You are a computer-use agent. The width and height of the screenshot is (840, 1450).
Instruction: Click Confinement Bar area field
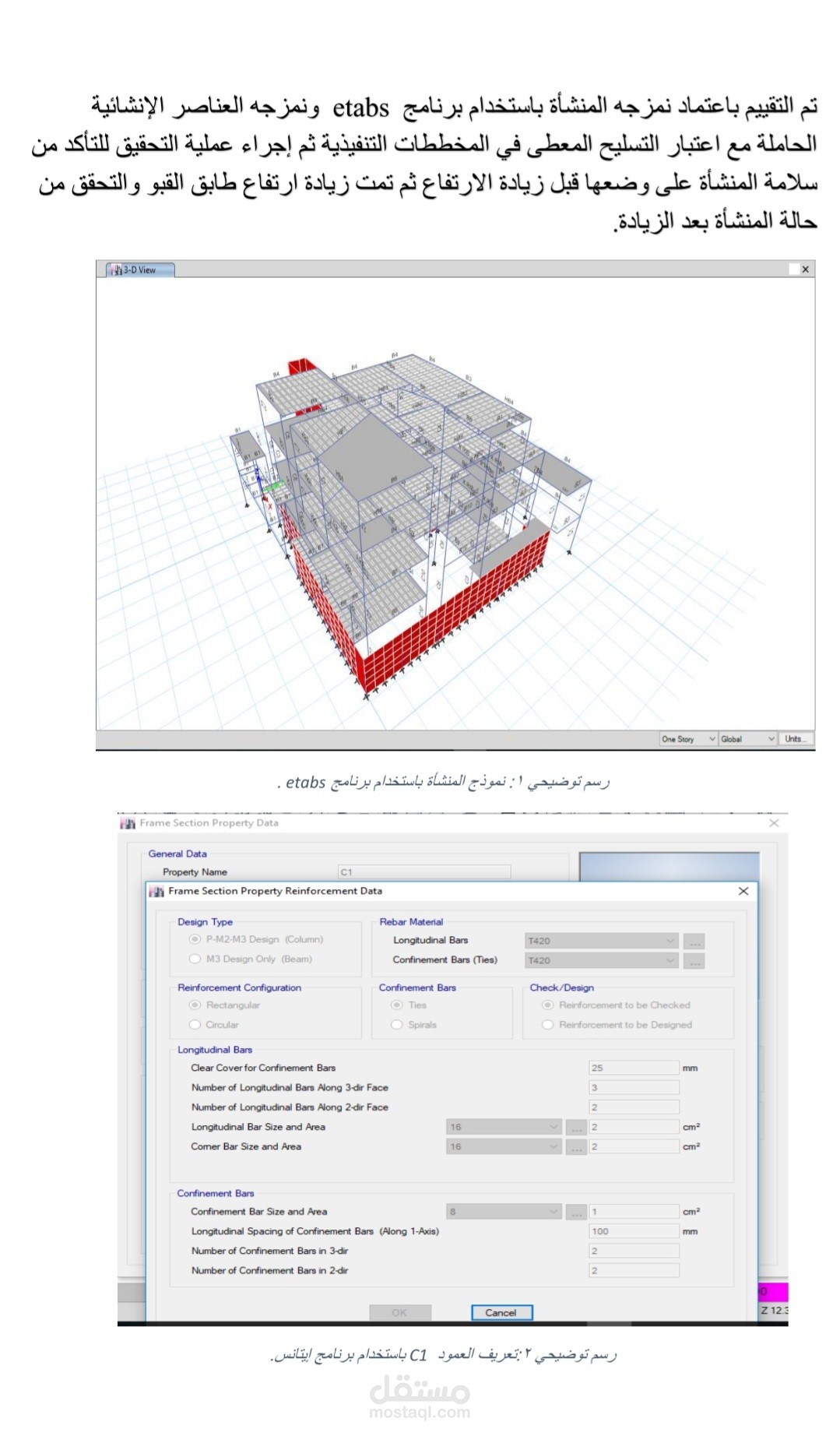[x=634, y=1212]
